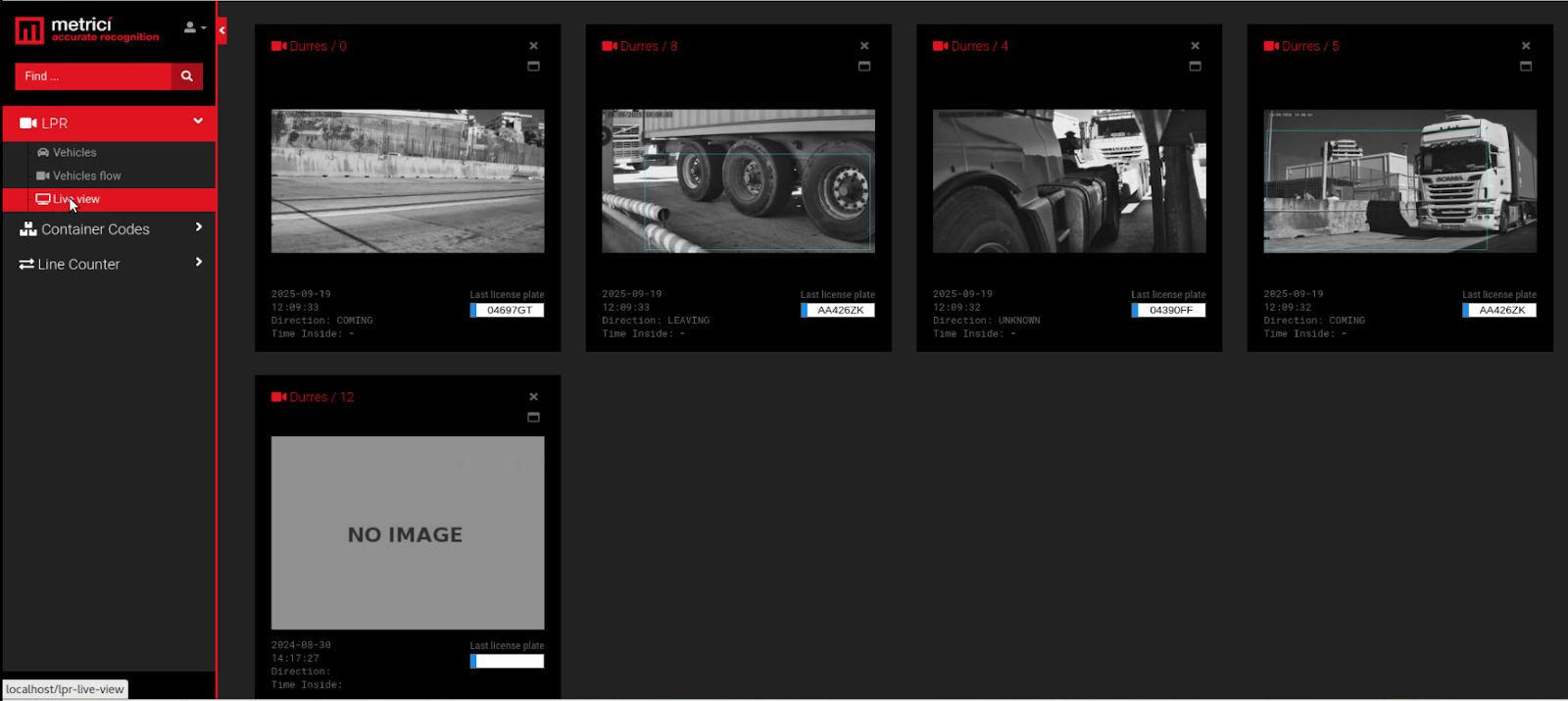Viewport: 1568px width, 701px height.
Task: Type in the Find search field
Action: click(x=93, y=76)
